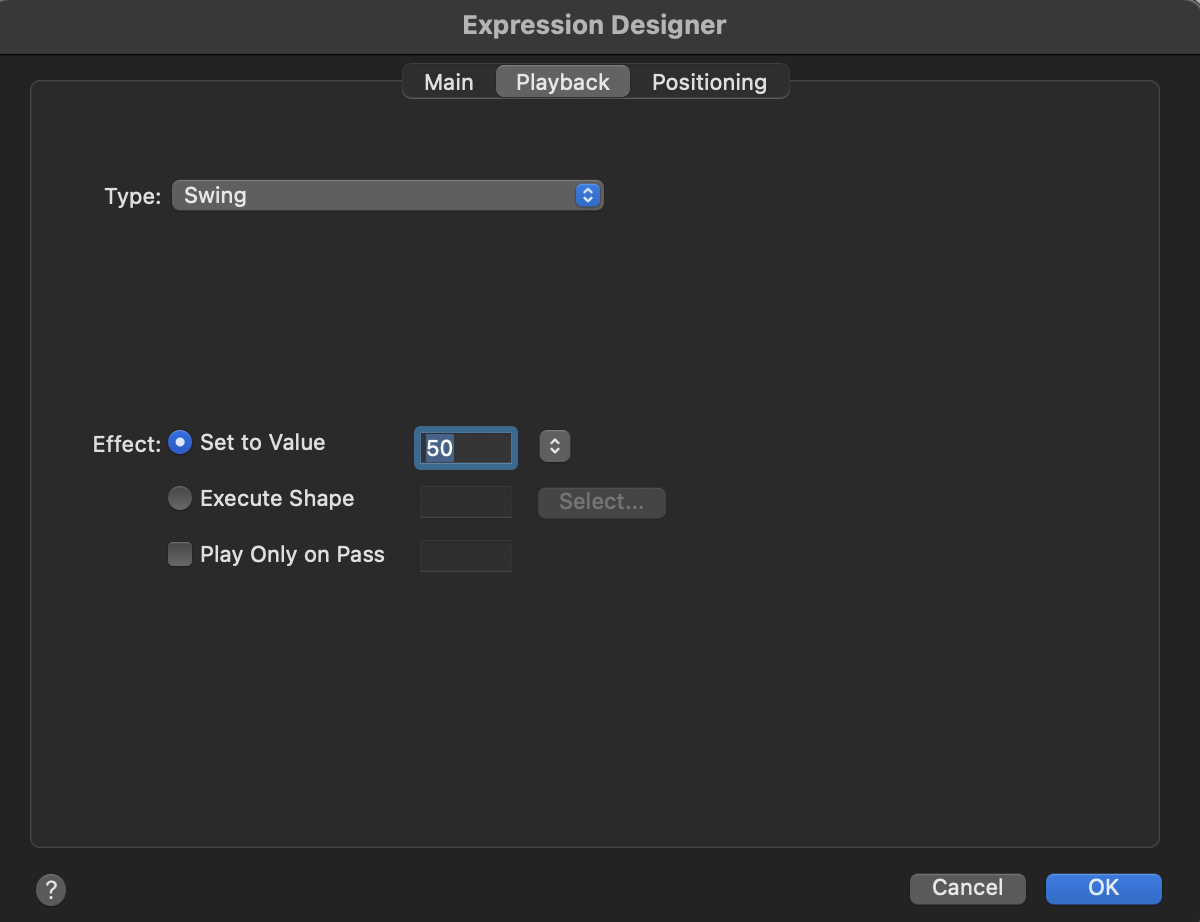
Task: Switch to the Main tab
Action: tap(448, 82)
